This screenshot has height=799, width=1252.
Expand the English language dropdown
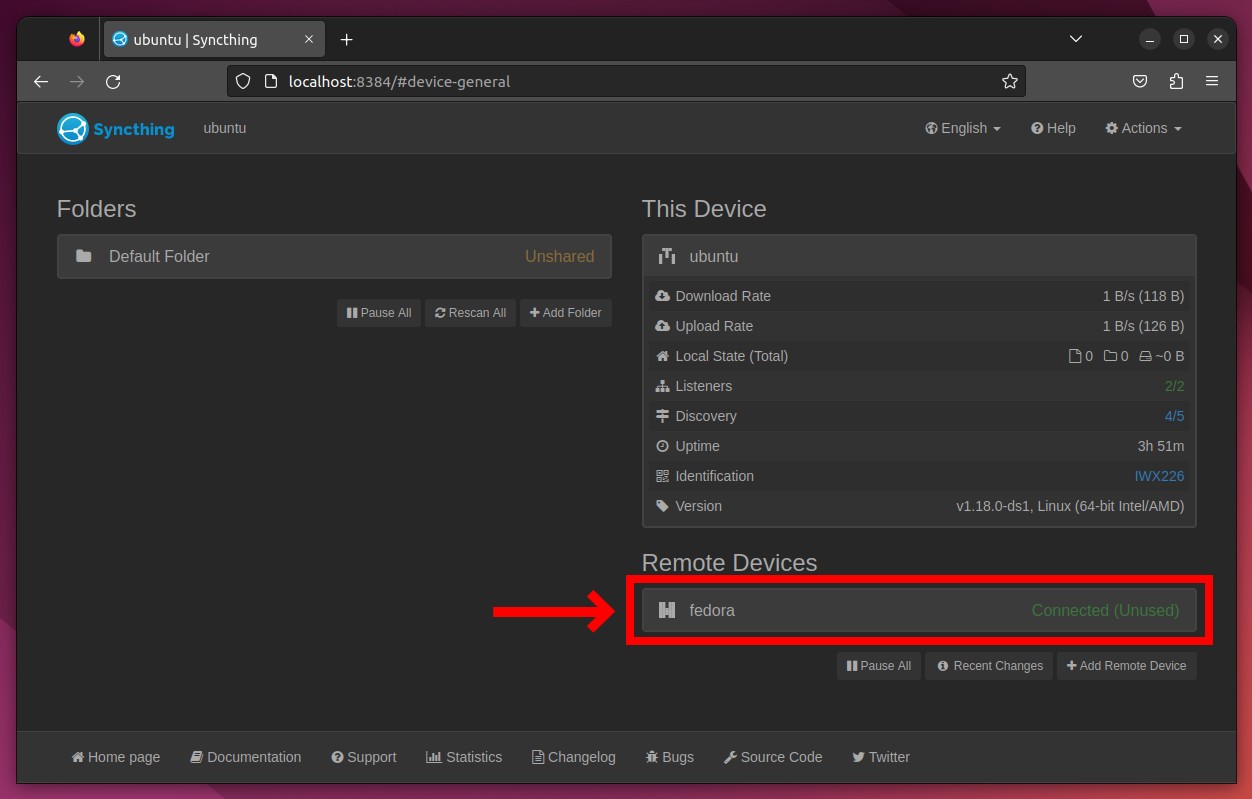coord(963,128)
